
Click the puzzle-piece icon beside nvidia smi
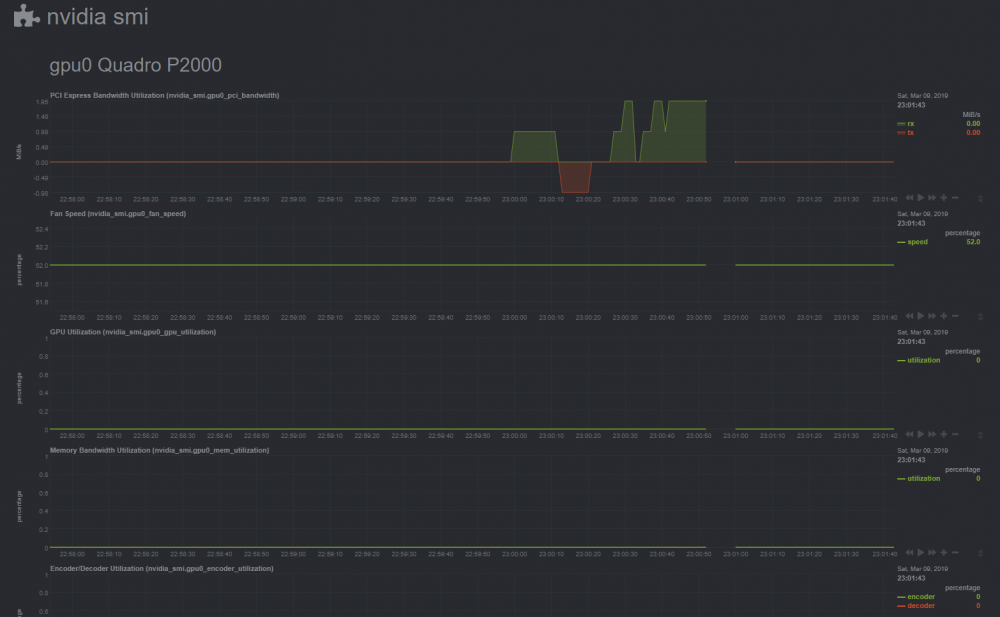pos(26,16)
